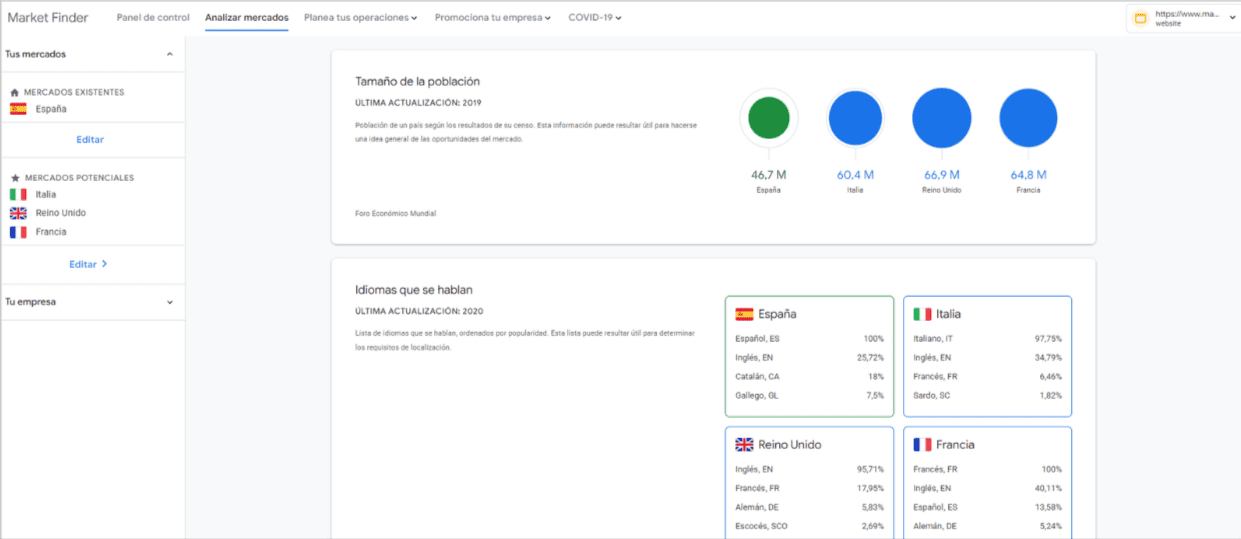The image size is (1241, 539).
Task: Click the Italiano, IT row in Italia card
Action: [987, 339]
